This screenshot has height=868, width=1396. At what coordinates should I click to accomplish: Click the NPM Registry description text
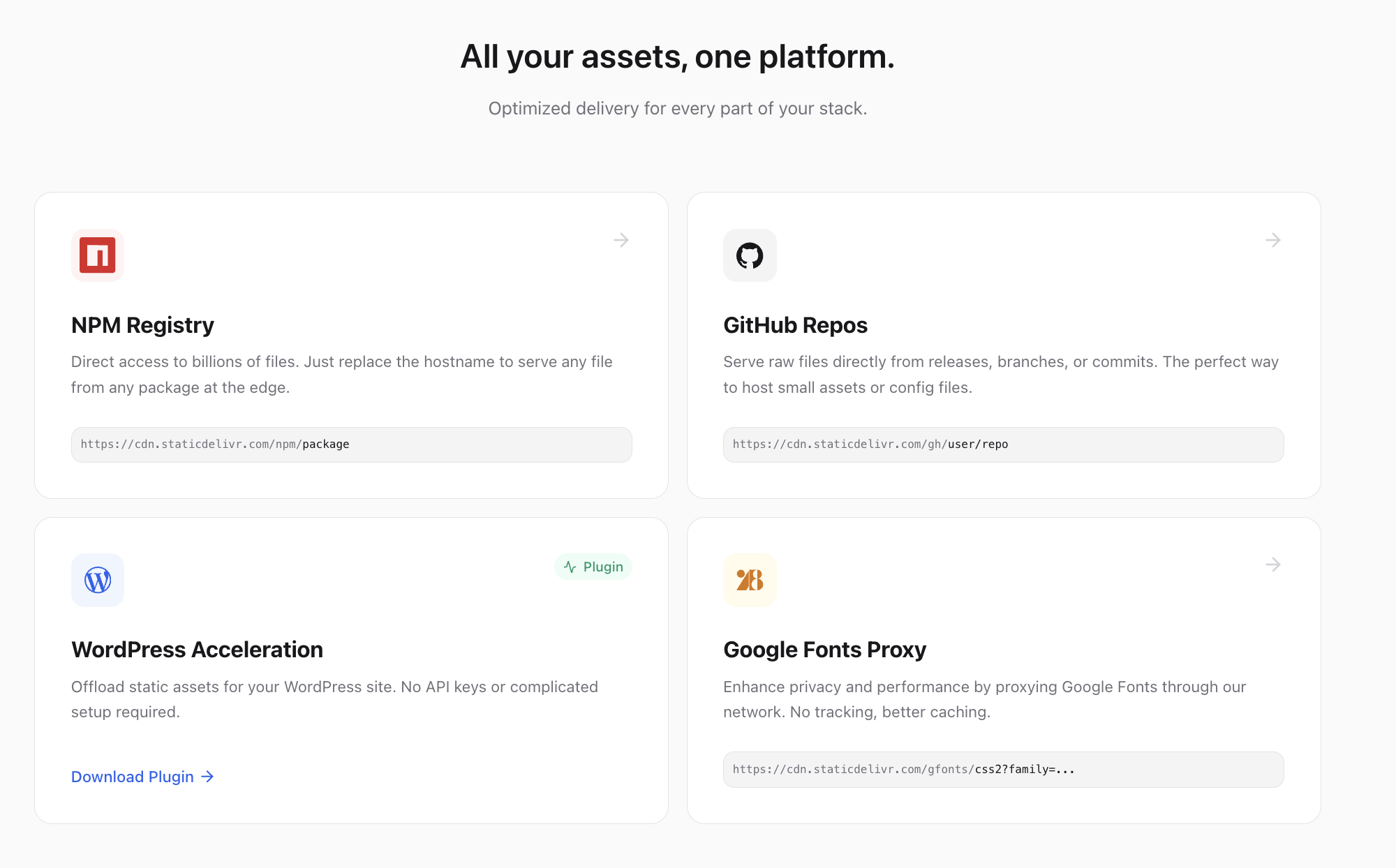click(x=341, y=375)
